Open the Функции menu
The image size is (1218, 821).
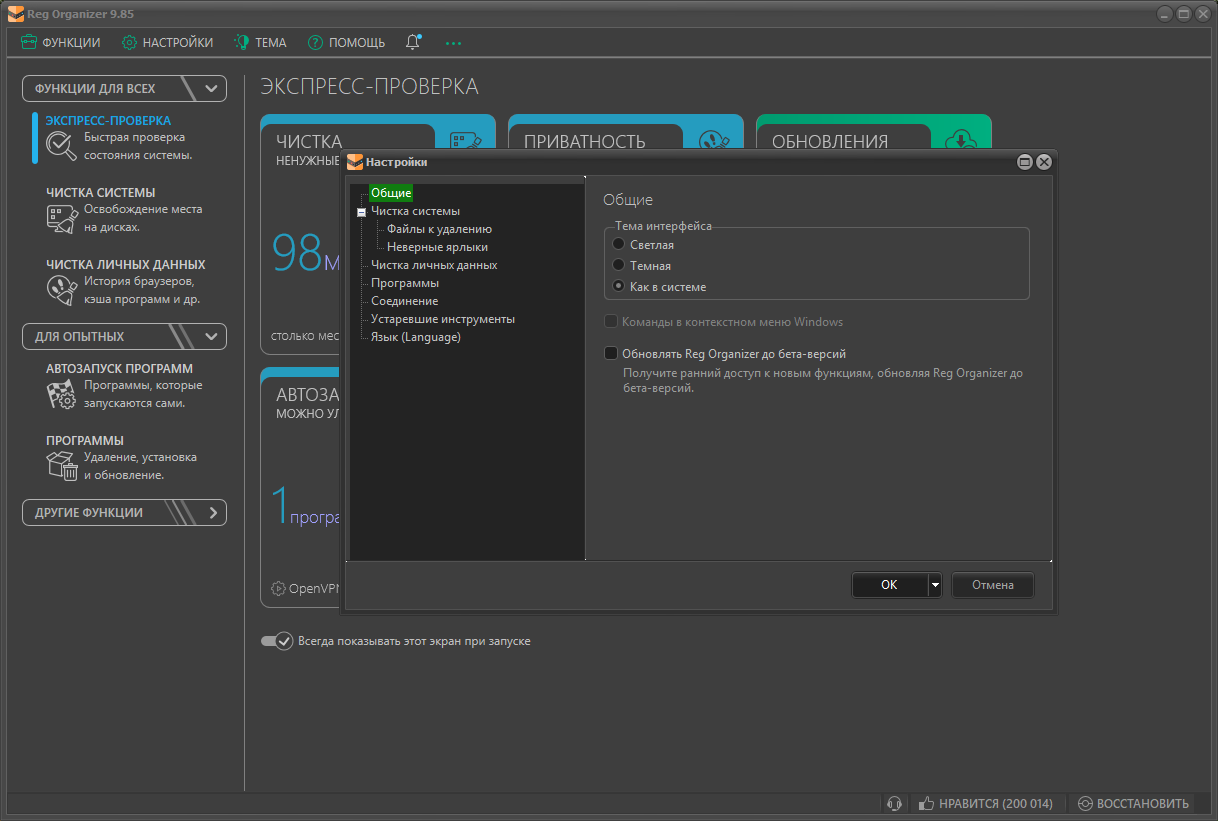[x=61, y=43]
